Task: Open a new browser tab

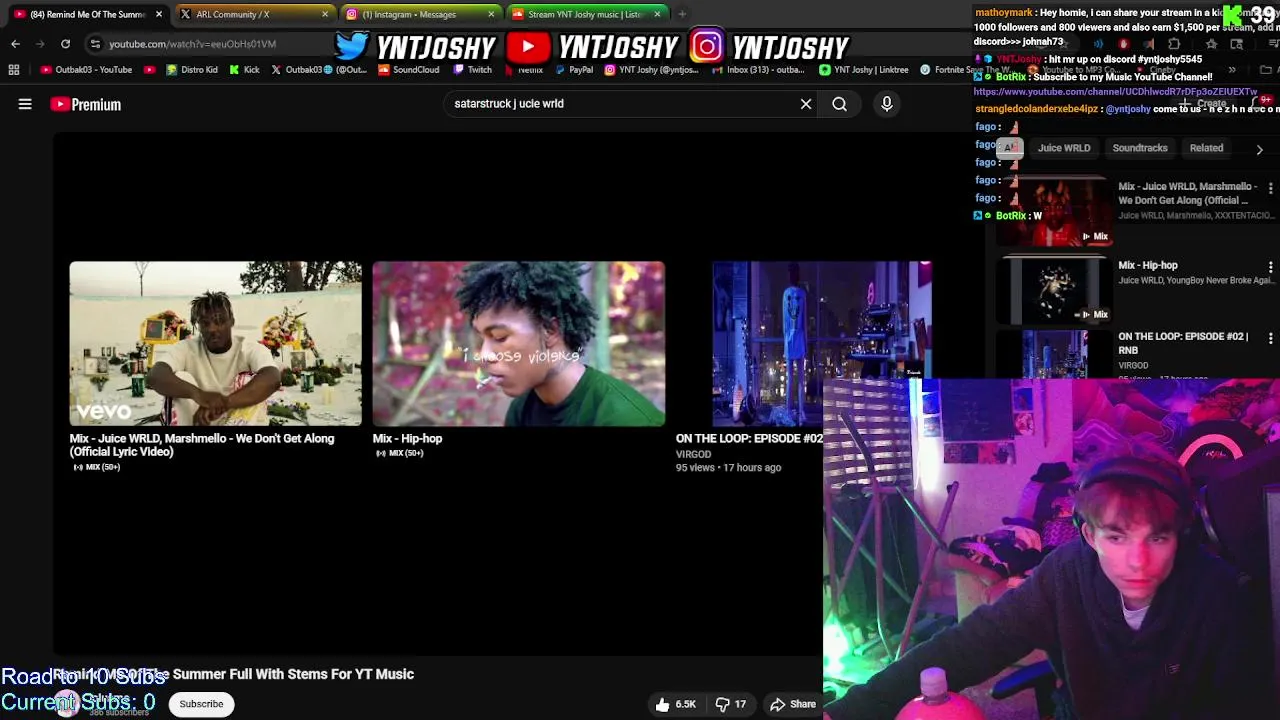Action: [682, 14]
